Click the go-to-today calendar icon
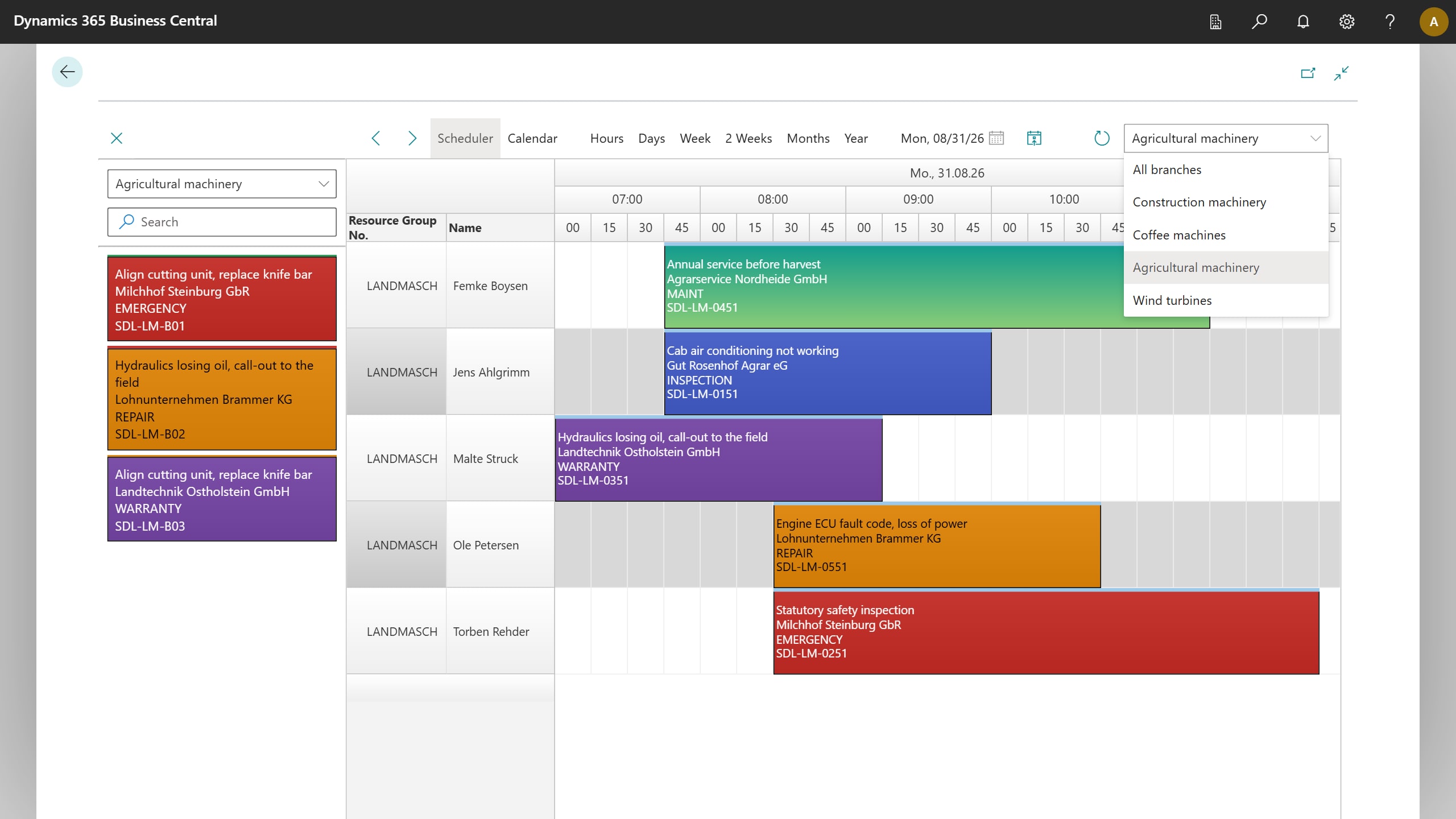Image resolution: width=1456 pixels, height=819 pixels. [1034, 138]
